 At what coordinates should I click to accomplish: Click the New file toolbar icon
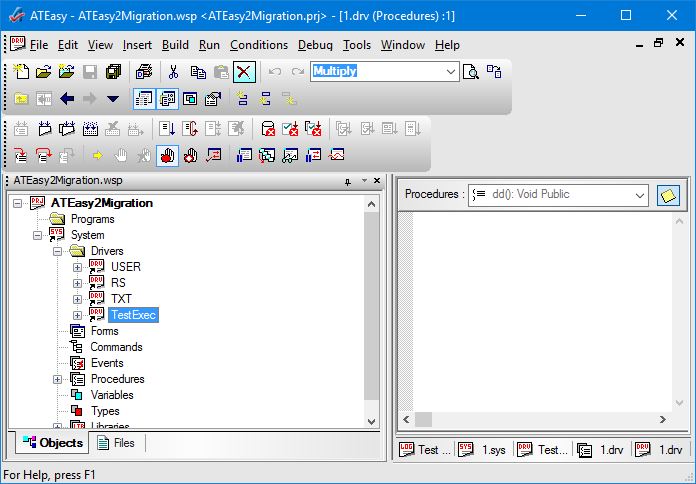[20, 71]
